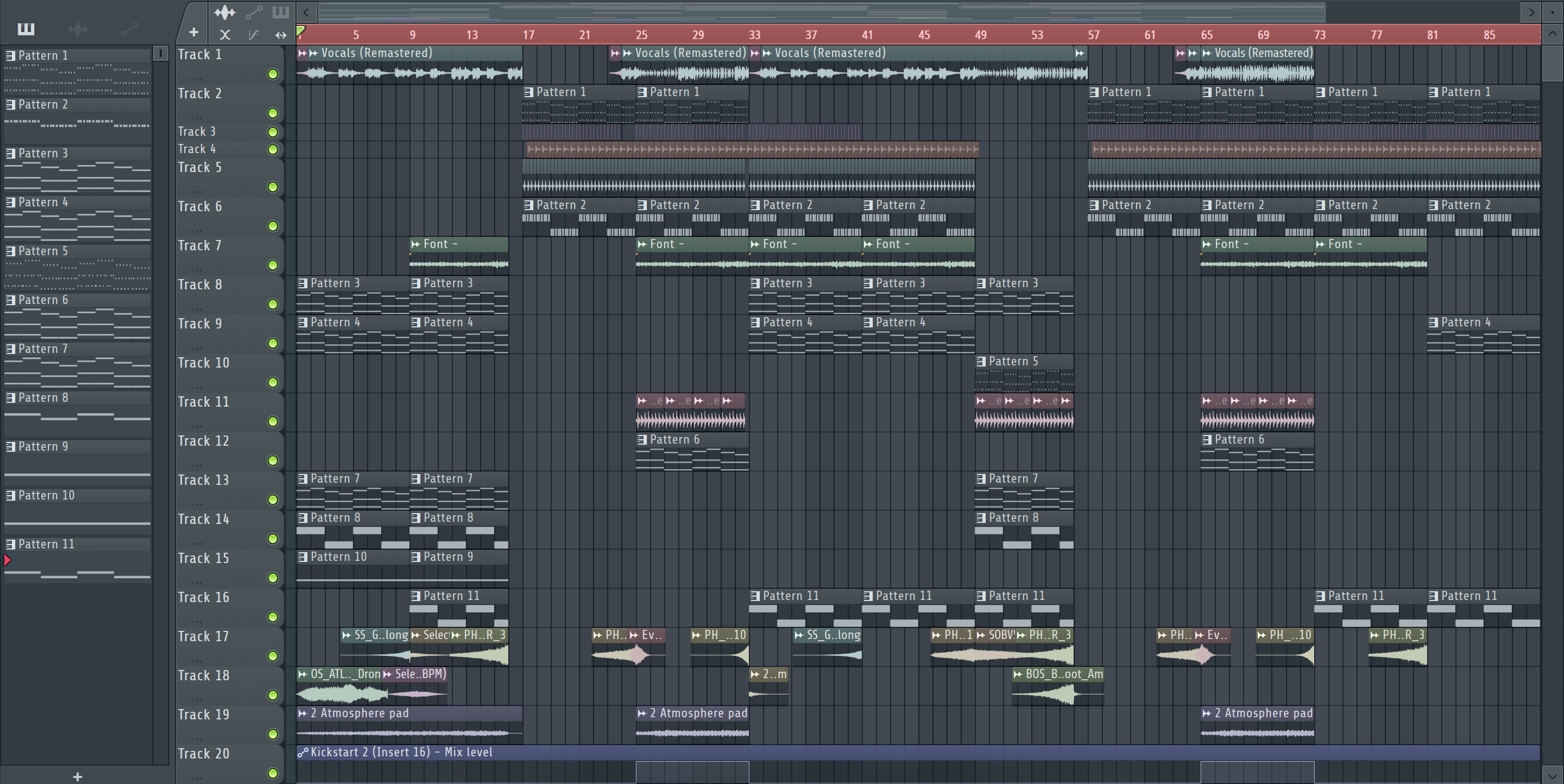Screen dimensions: 1564x784
Task: Toggle the mute LED on Track 20
Action: click(x=273, y=773)
